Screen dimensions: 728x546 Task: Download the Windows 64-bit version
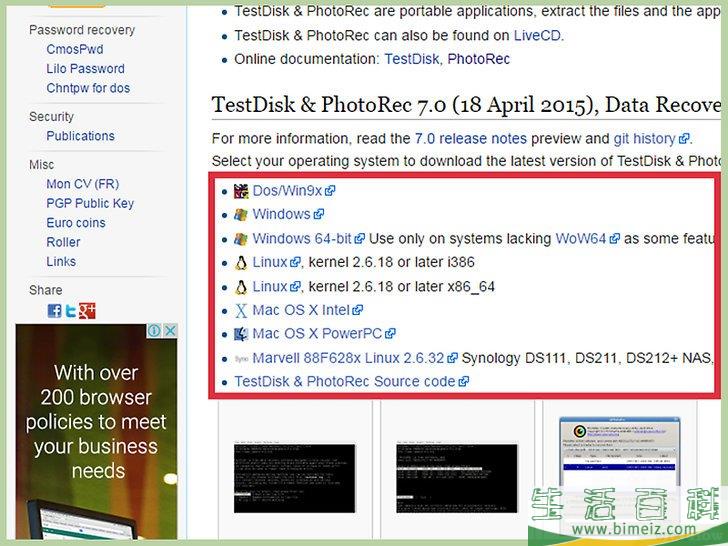302,239
